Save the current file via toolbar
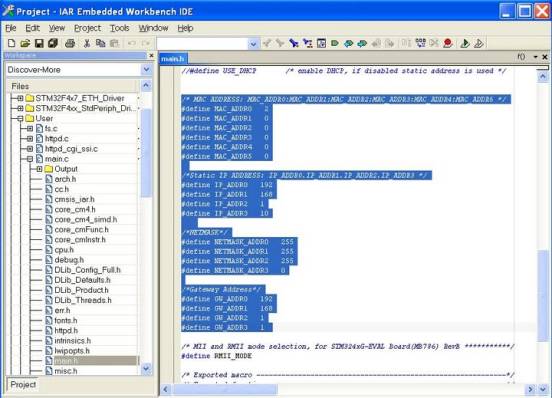The height and width of the screenshot is (398, 552). (x=39, y=43)
